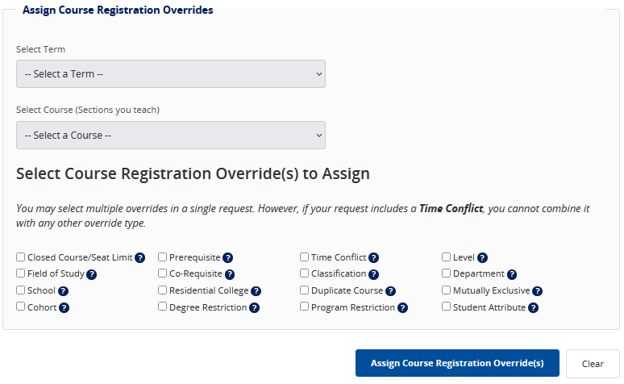The image size is (624, 384).
Task: Enable the Prerequisite override checkbox
Action: click(162, 257)
